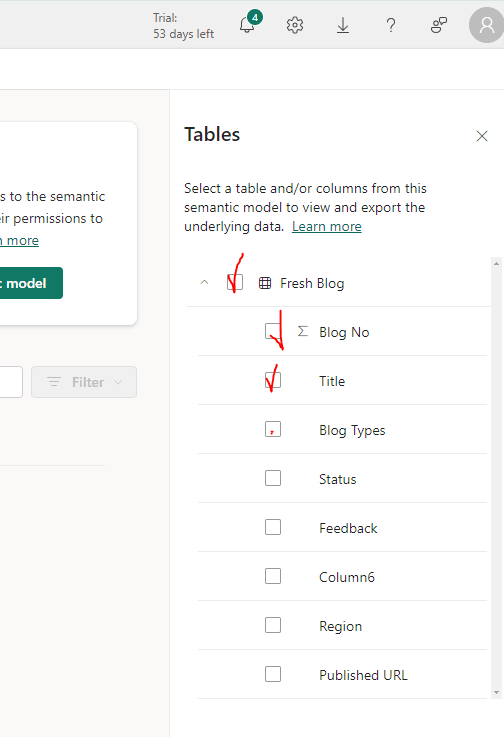Select the Published URL checkbox

point(273,674)
